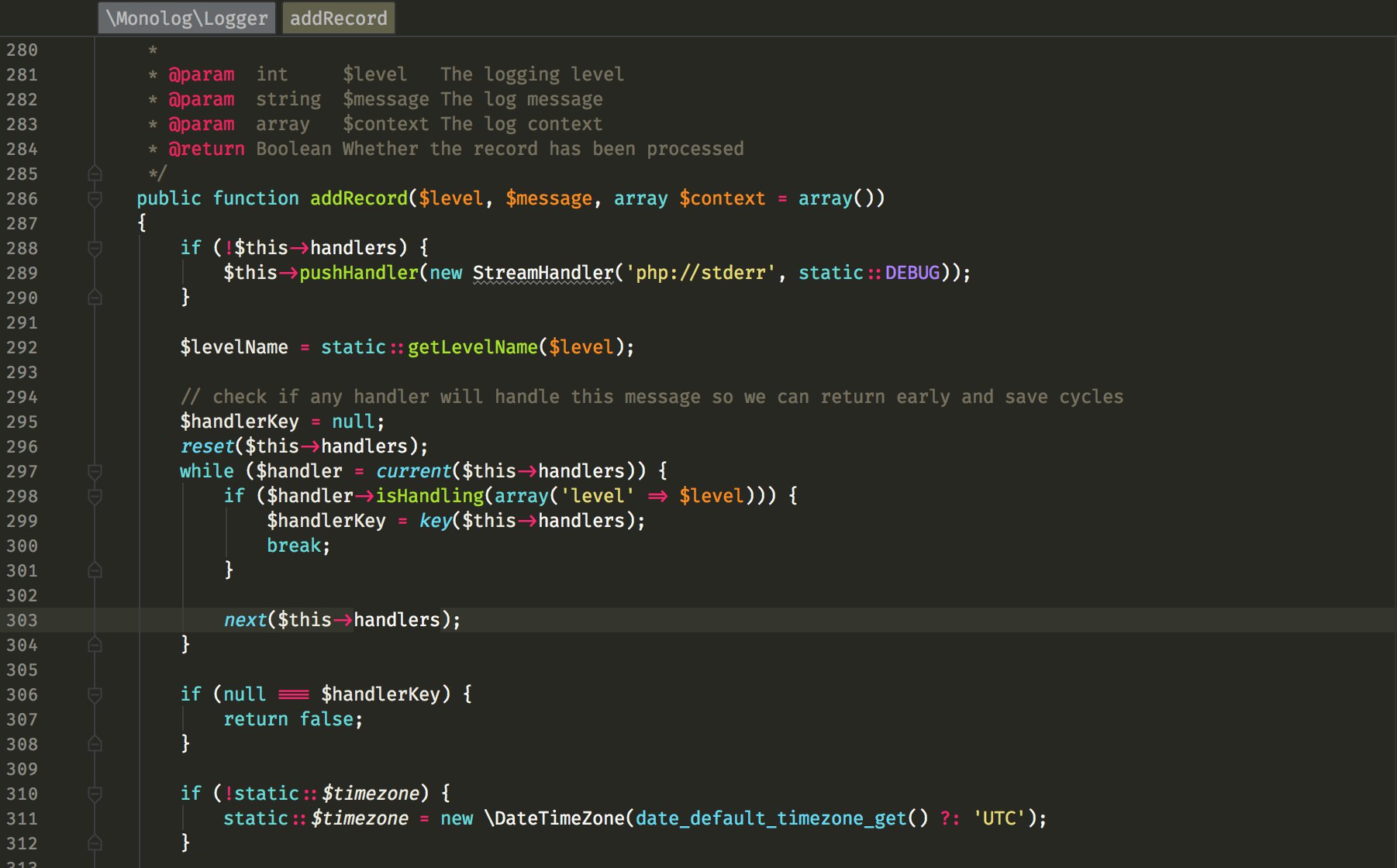Collapse the fold marker at line 308
Screen dimensions: 1397x868
click(94, 744)
